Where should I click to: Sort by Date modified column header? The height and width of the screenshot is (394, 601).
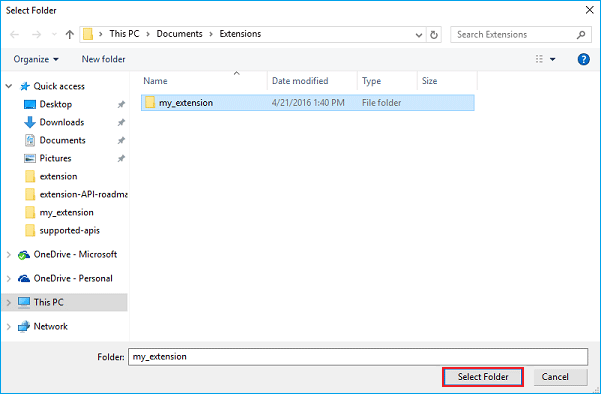click(300, 81)
